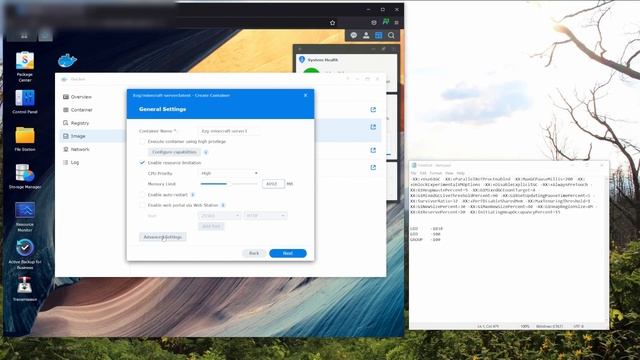The height and width of the screenshot is (360, 640).
Task: Click the green browser extension icon
Action: (x=386, y=22)
